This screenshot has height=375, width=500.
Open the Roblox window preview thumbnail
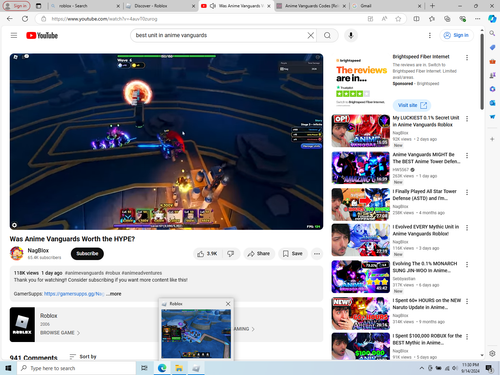[196, 334]
